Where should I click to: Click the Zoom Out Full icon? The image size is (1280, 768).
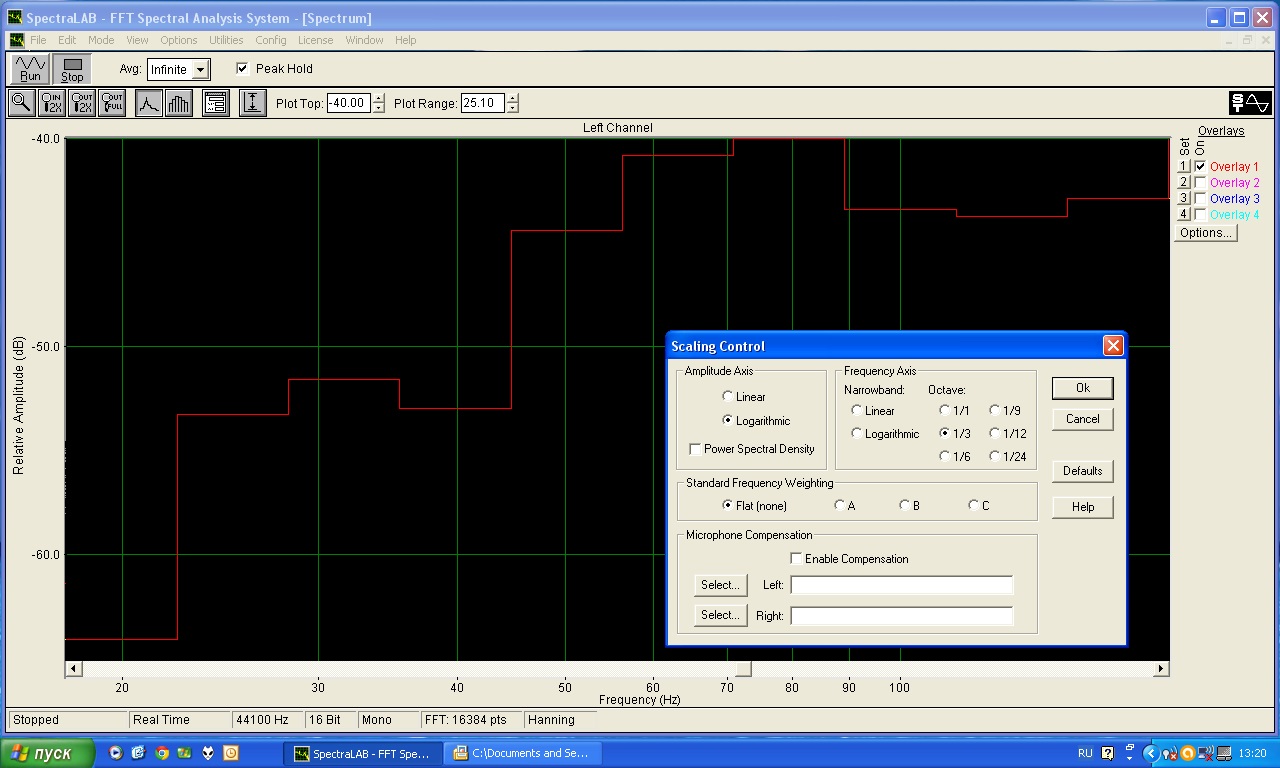112,103
